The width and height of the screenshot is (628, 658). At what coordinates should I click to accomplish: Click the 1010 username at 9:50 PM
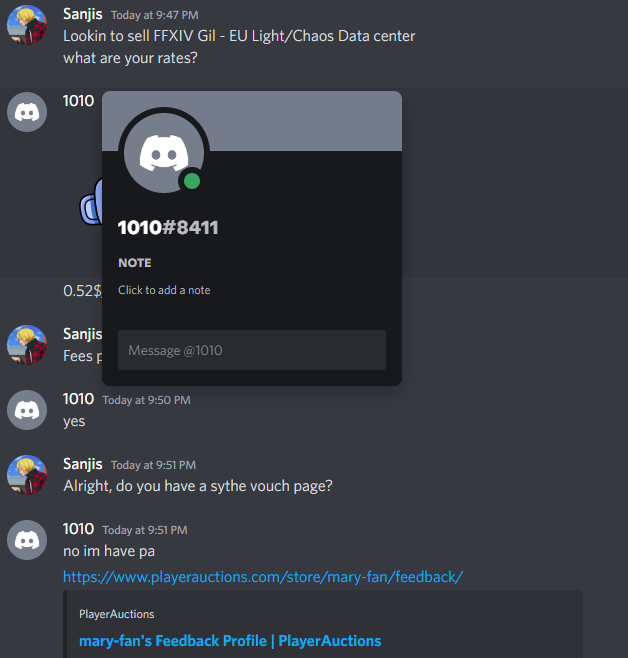tap(78, 399)
